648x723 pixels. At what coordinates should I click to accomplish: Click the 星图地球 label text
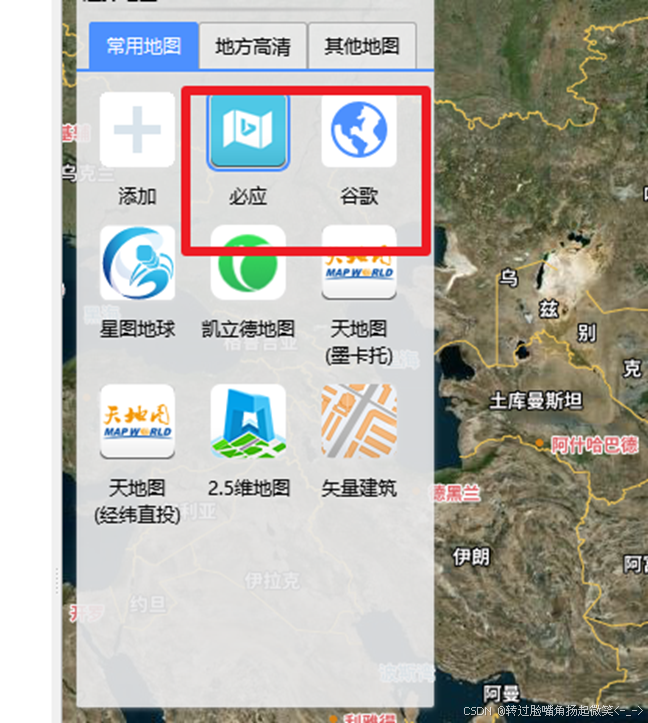pos(137,329)
